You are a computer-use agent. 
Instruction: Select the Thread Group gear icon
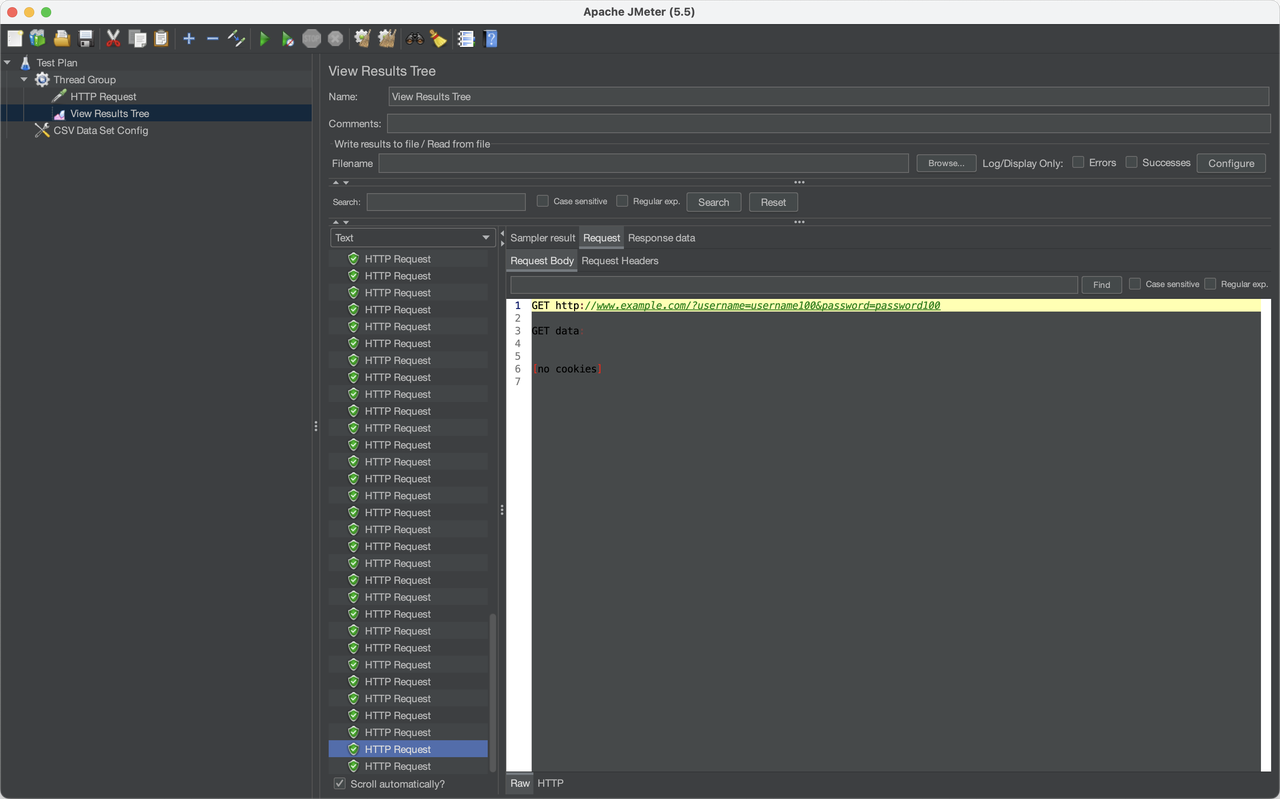[x=42, y=79]
